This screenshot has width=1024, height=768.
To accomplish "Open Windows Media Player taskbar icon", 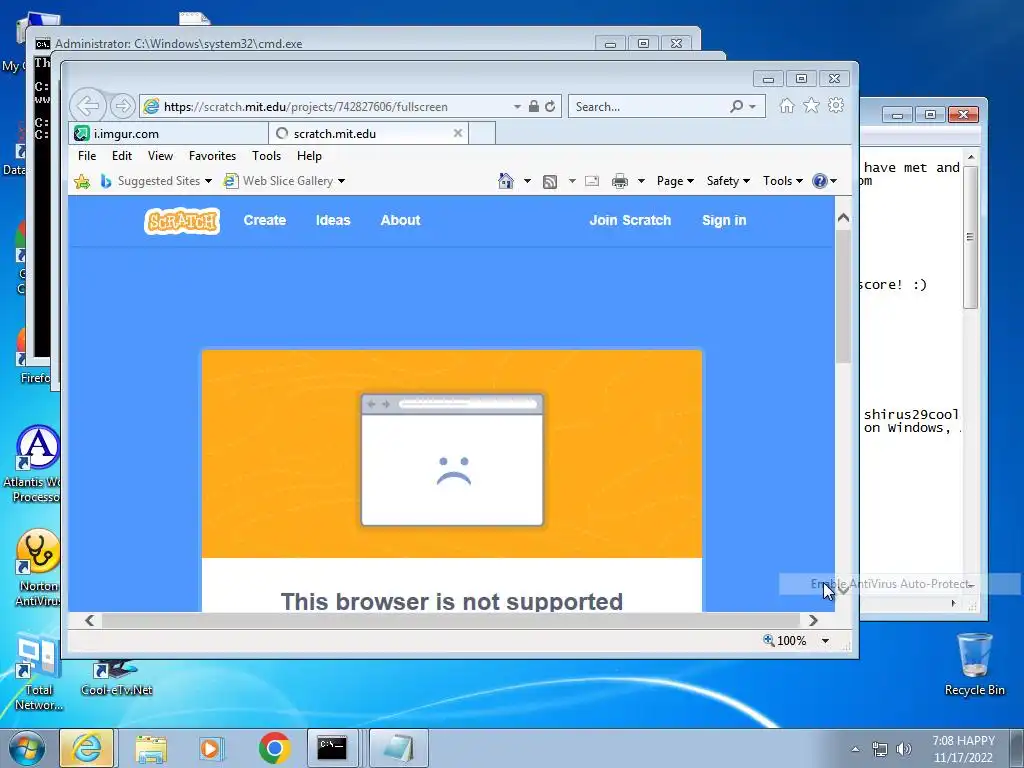I will tap(212, 748).
